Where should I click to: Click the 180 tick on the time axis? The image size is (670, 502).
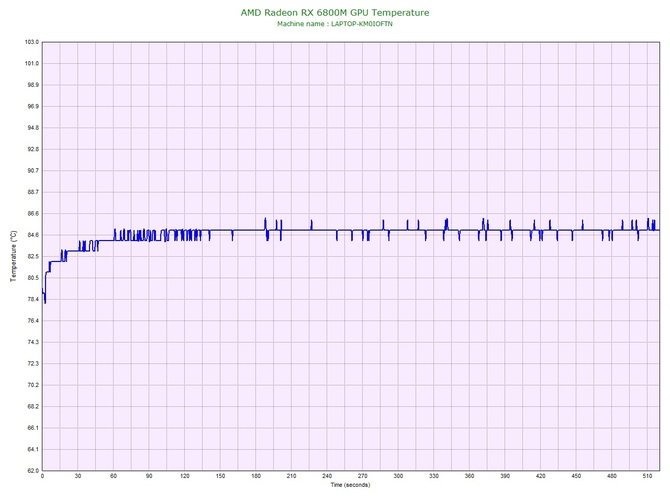coord(256,476)
